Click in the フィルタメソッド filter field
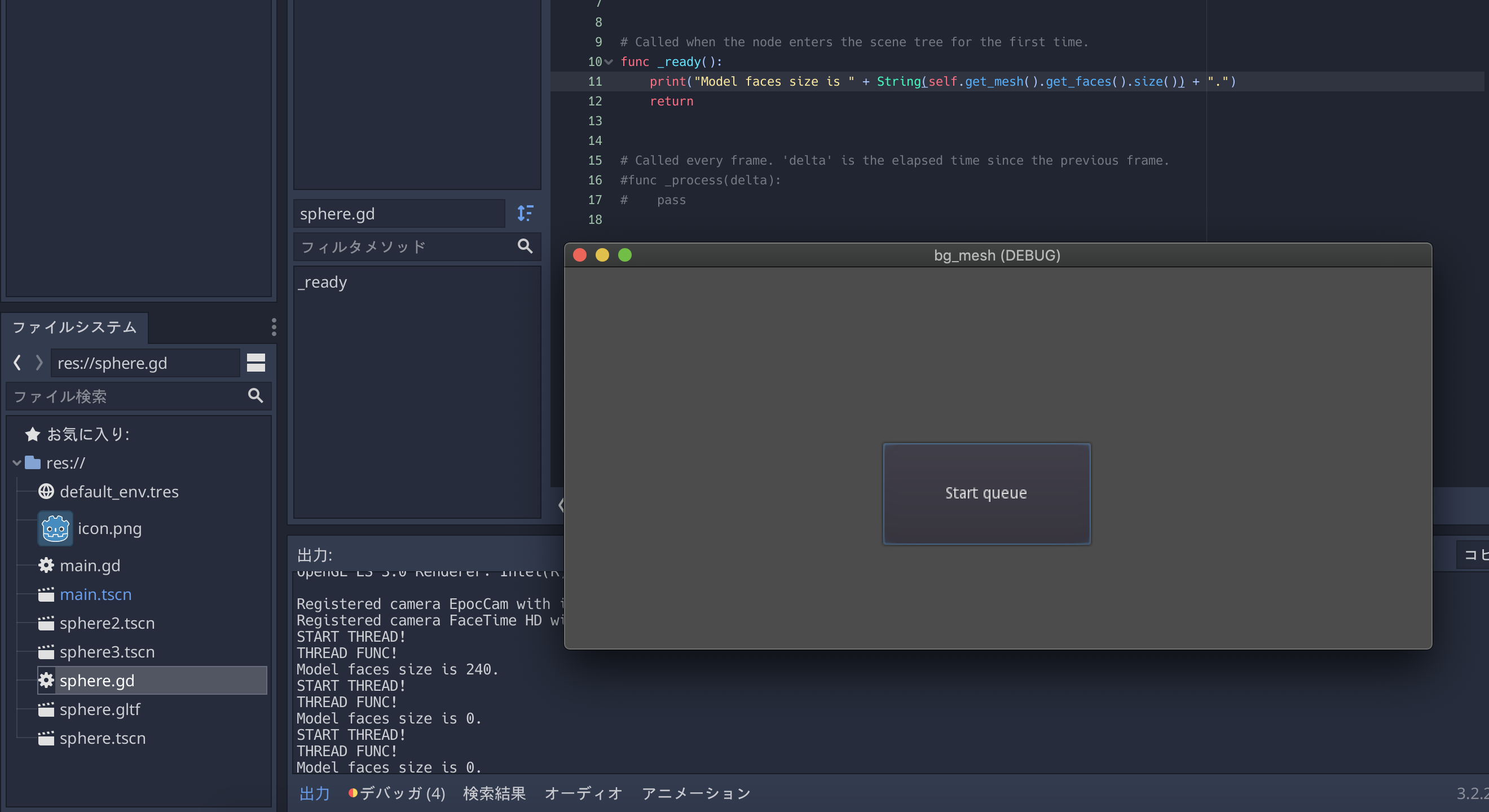Image resolution: width=1489 pixels, height=812 pixels. click(399, 247)
